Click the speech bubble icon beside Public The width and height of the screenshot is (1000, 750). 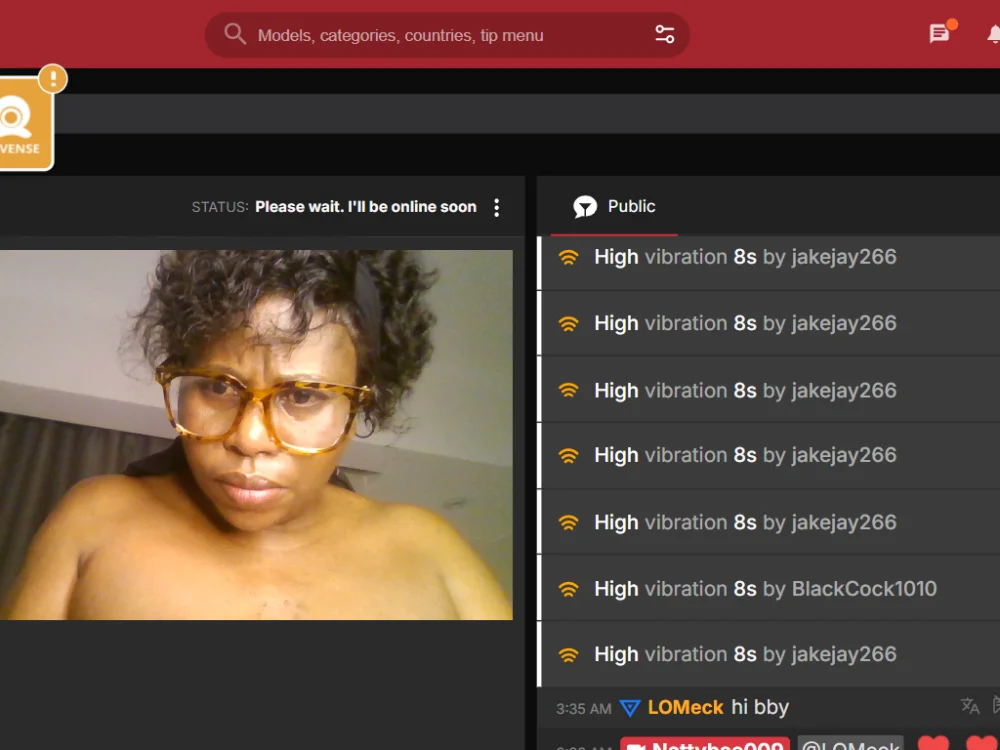pos(585,207)
